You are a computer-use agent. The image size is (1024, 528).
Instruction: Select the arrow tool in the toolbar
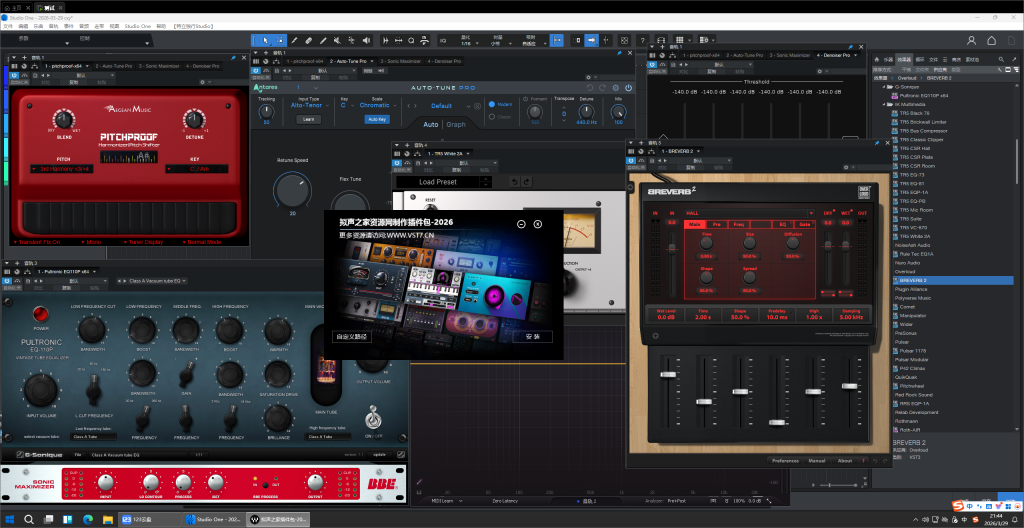click(x=265, y=40)
